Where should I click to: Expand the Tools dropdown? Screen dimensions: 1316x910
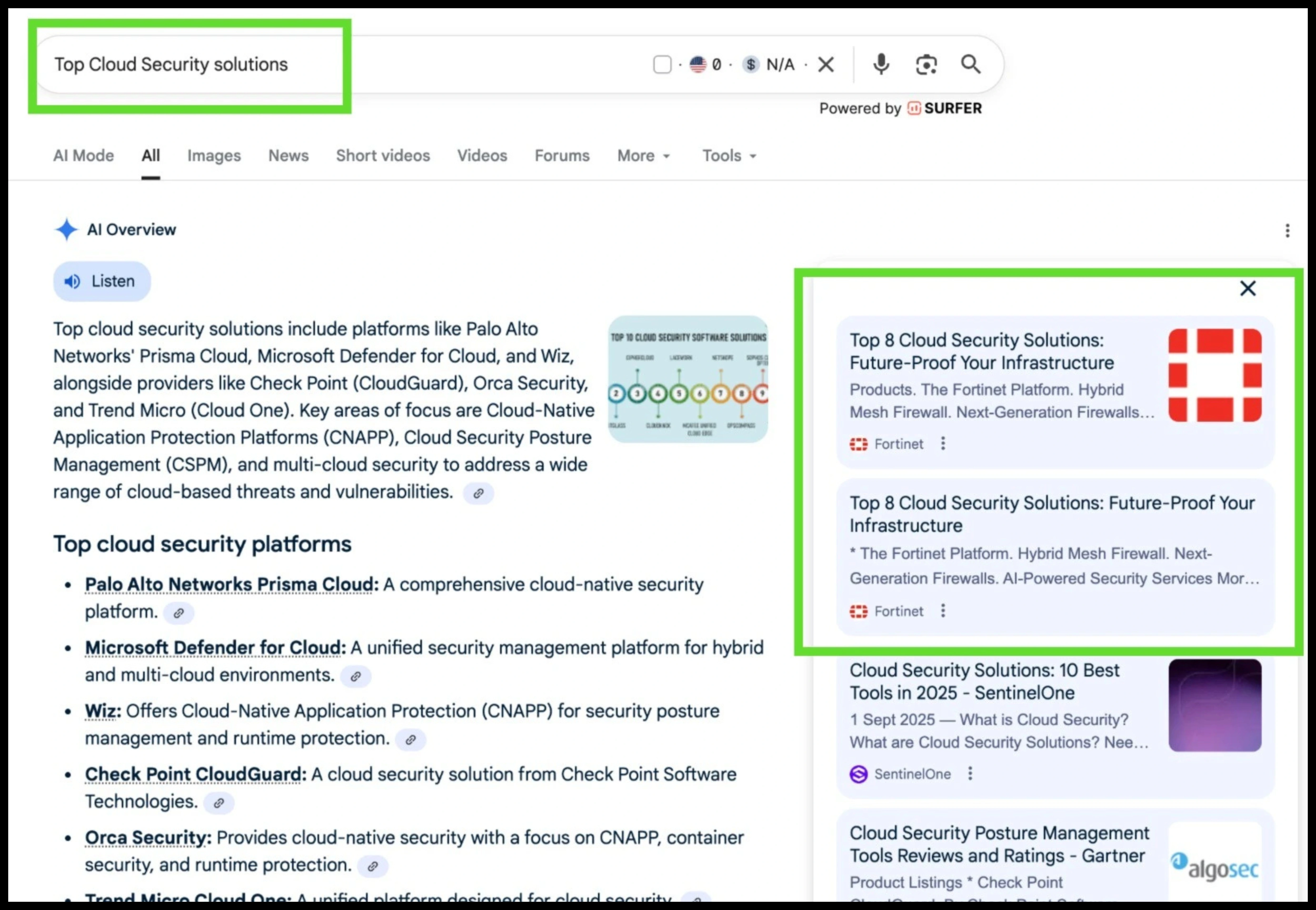[x=729, y=156]
